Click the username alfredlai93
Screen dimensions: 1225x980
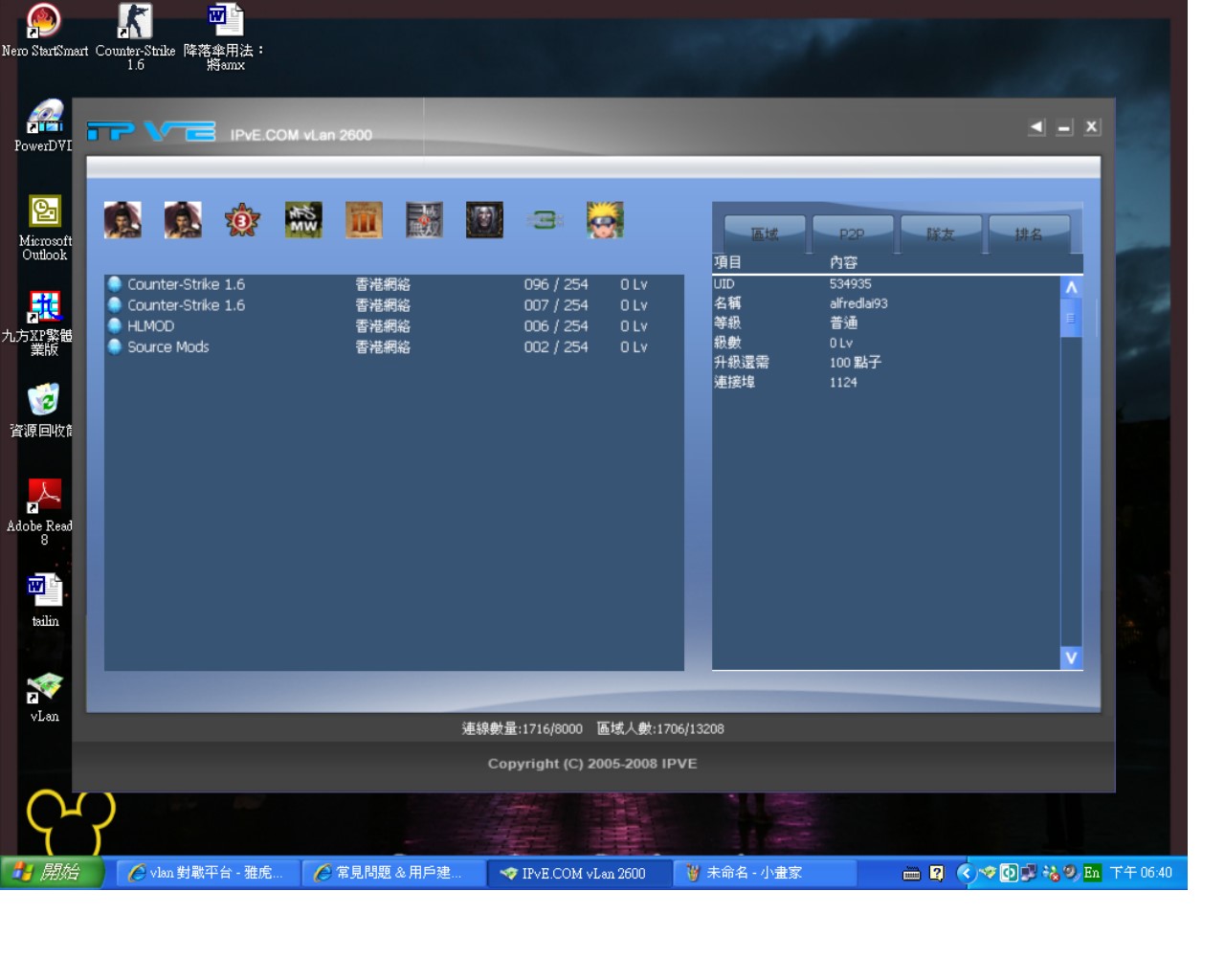[x=858, y=303]
